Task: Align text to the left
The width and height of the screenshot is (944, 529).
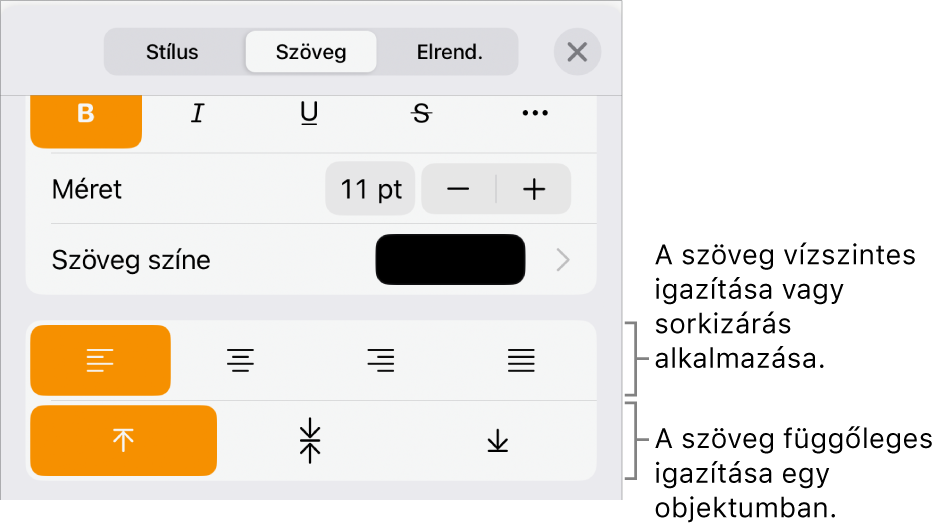Action: [x=100, y=360]
